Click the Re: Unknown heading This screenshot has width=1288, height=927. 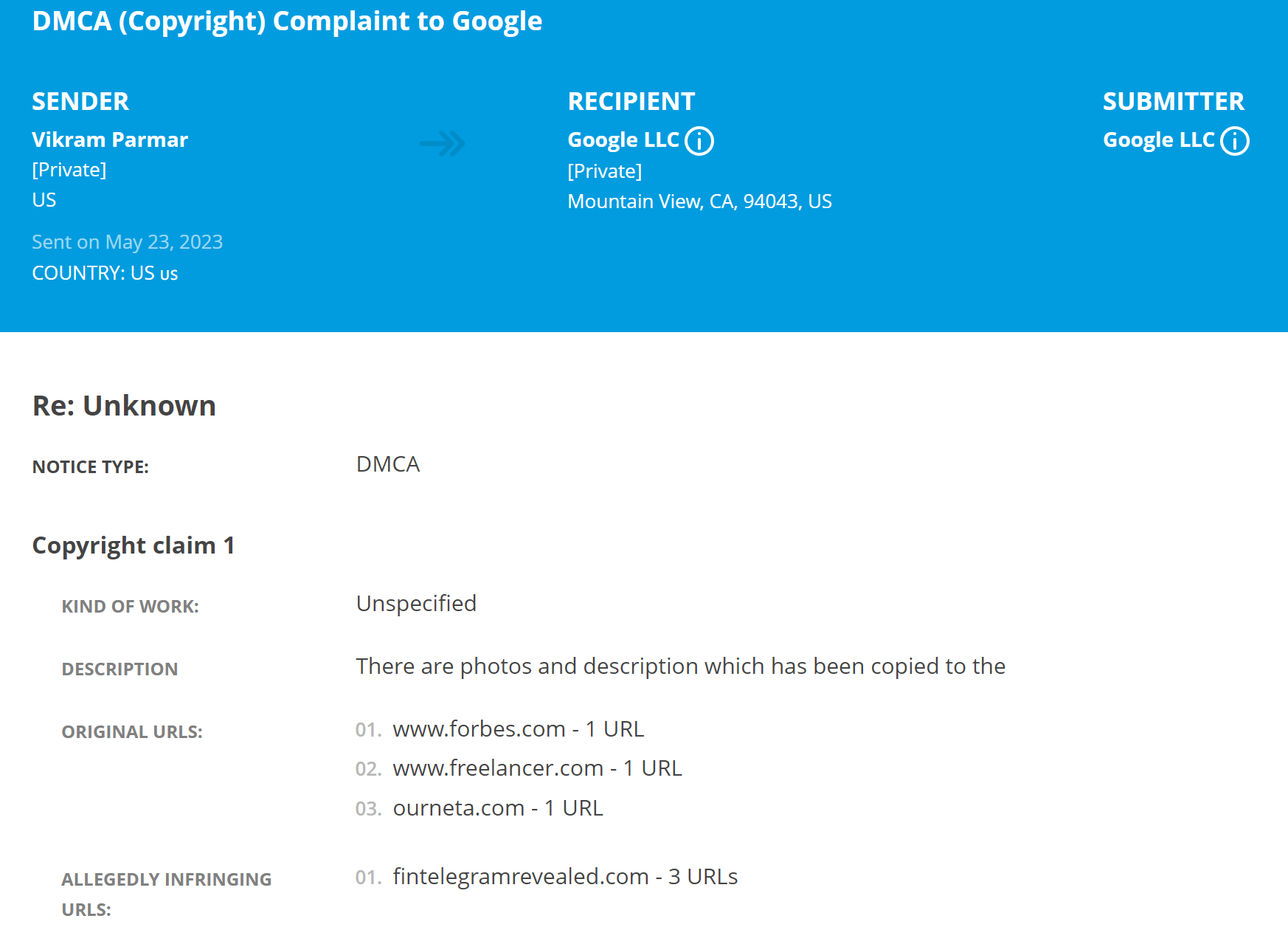(x=124, y=406)
